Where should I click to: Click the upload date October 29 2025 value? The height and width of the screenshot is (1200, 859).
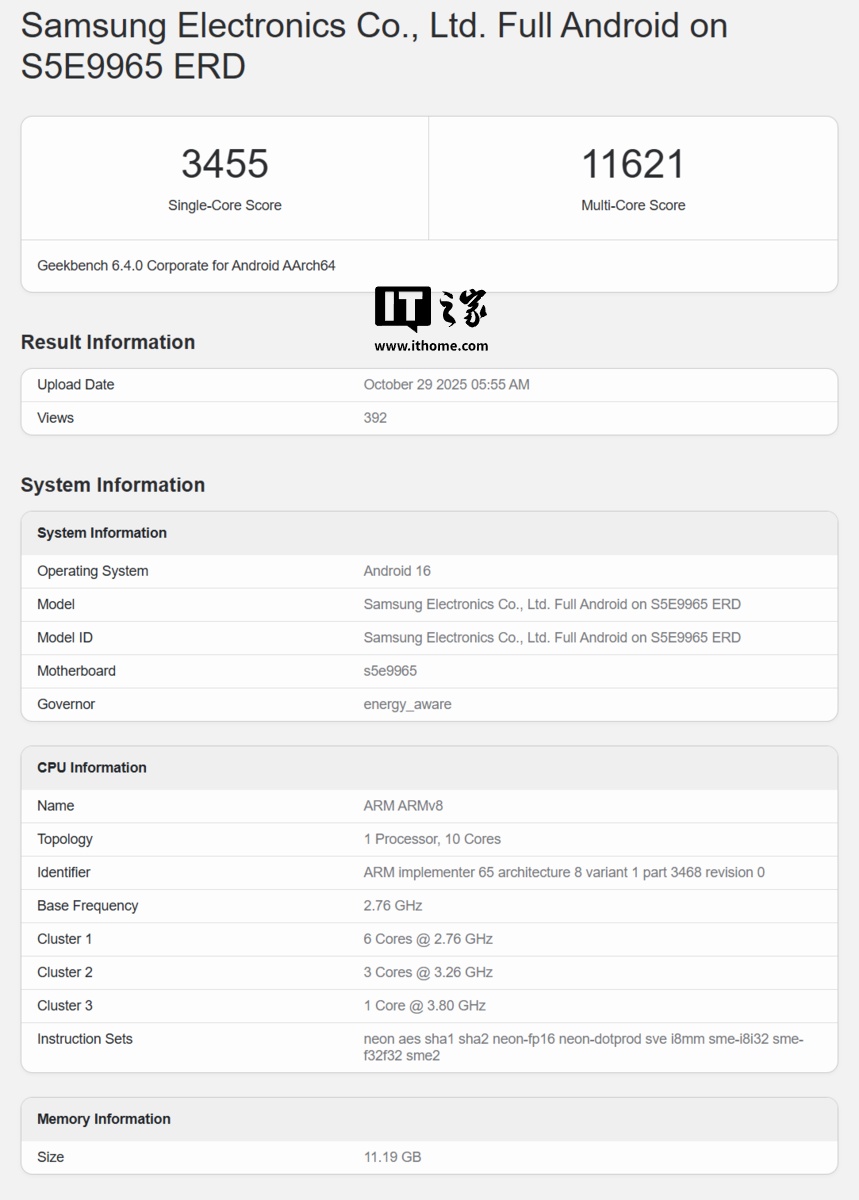click(446, 385)
